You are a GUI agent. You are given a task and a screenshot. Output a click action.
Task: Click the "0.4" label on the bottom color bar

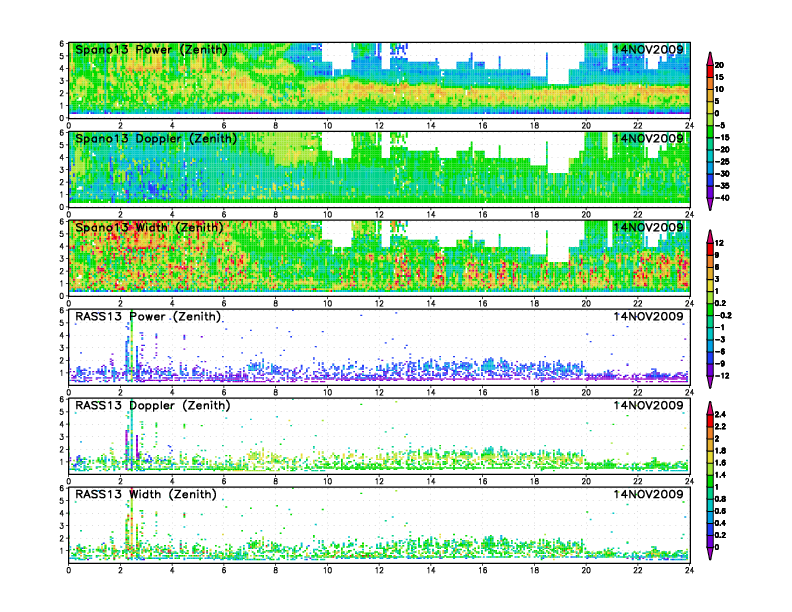[x=720, y=523]
